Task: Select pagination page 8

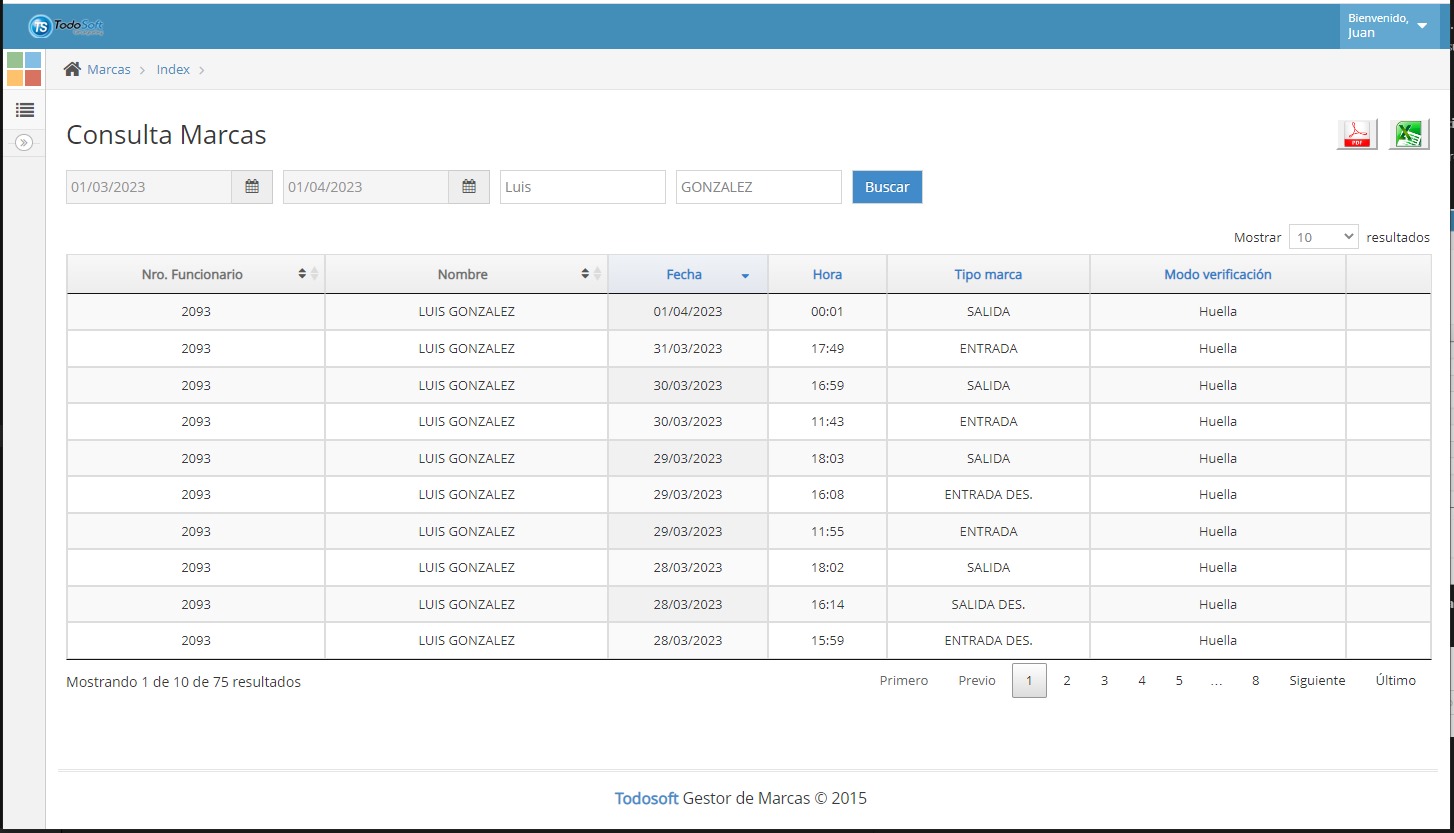Action: (1255, 681)
